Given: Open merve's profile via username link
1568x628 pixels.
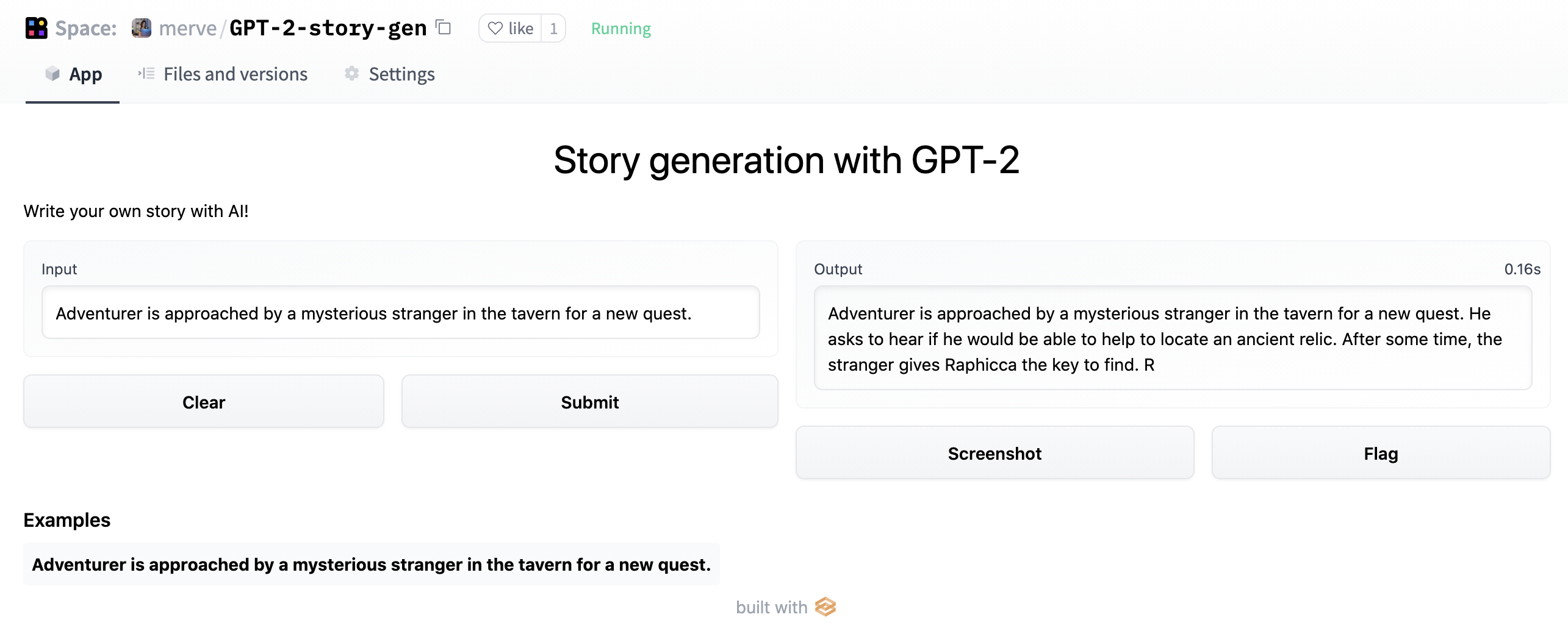Looking at the screenshot, I should pyautogui.click(x=187, y=27).
